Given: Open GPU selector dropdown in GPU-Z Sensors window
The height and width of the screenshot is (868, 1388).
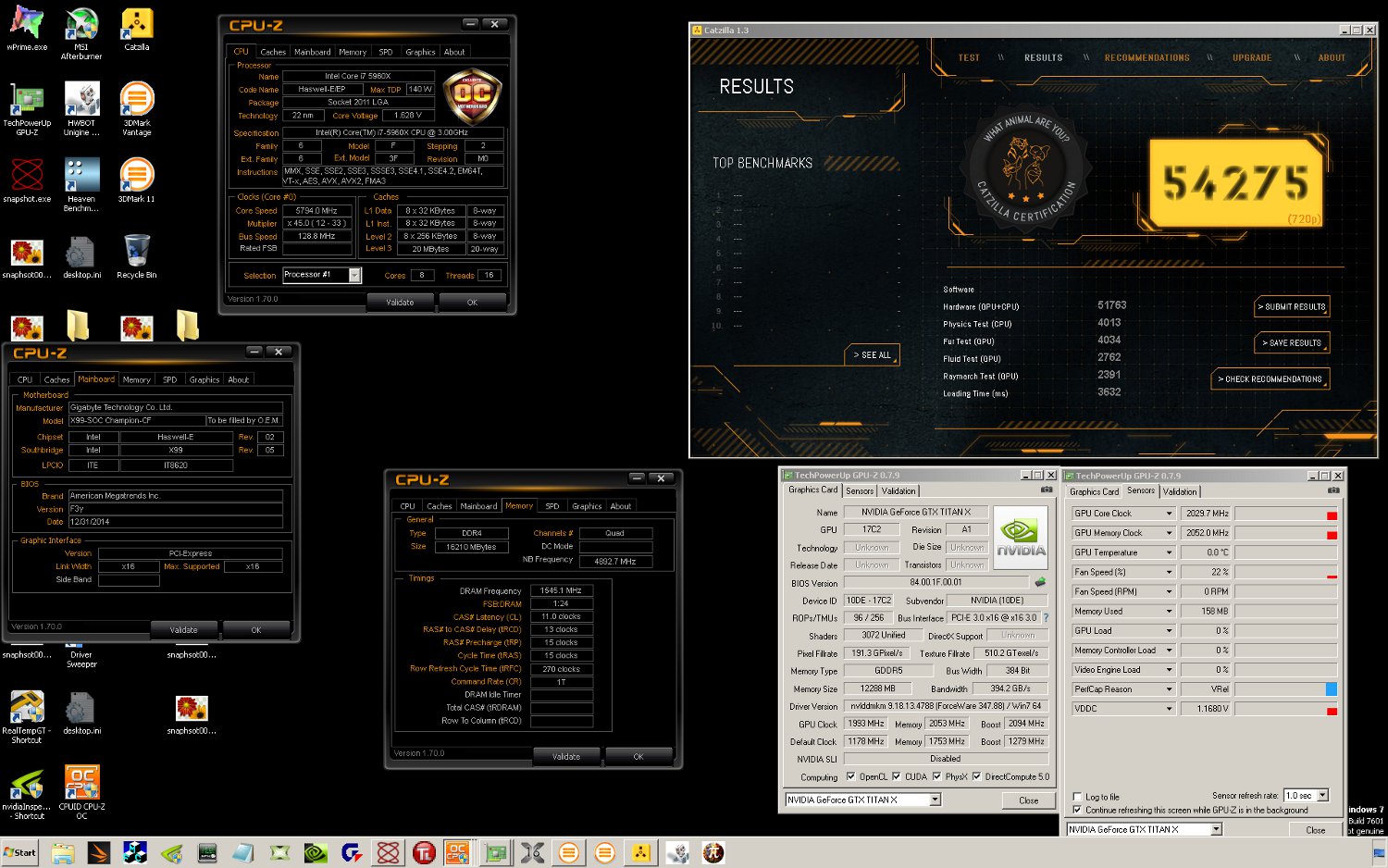Looking at the screenshot, I should (x=1217, y=829).
